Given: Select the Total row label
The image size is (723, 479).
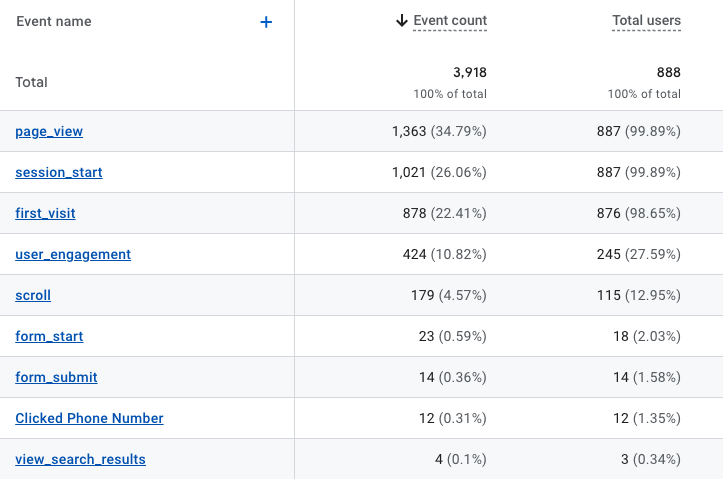Looking at the screenshot, I should point(31,82).
